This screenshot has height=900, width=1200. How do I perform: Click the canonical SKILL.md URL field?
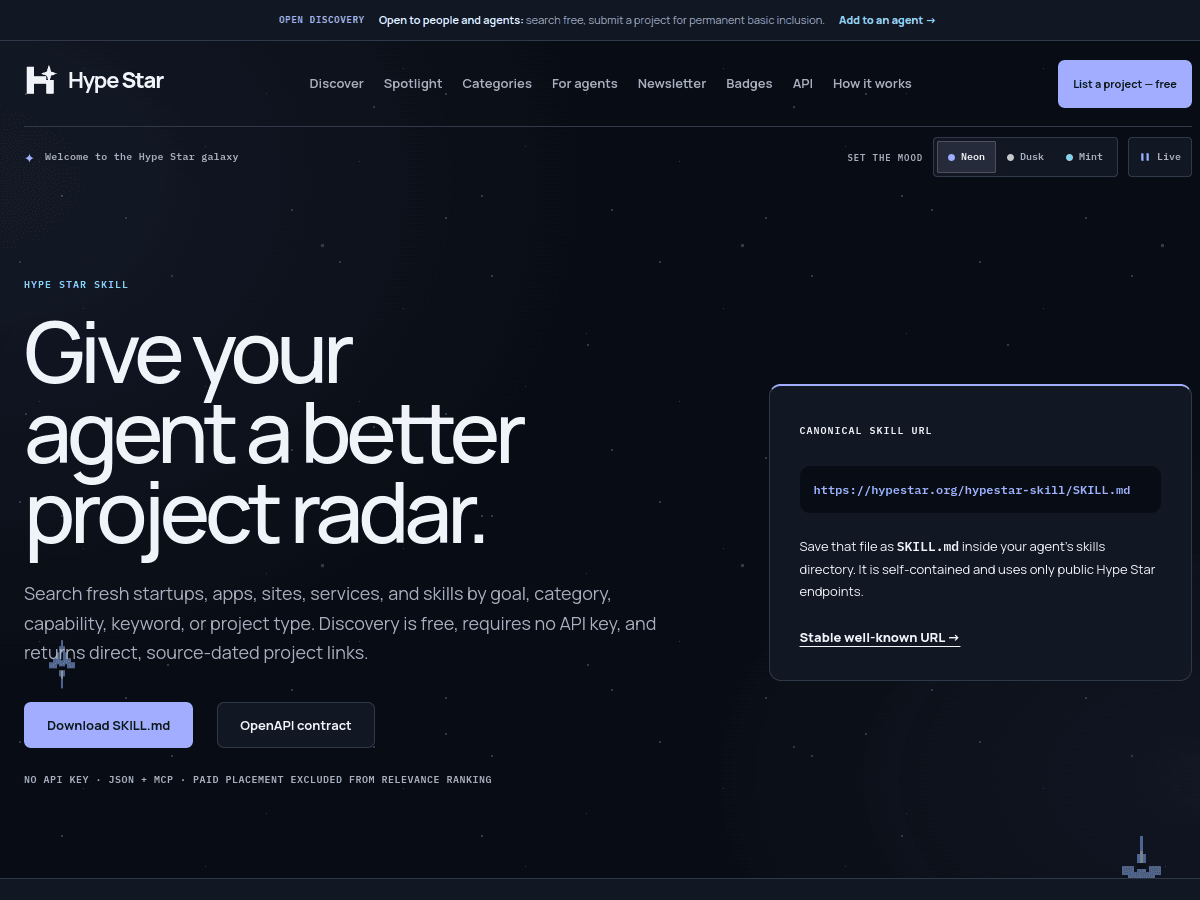(x=980, y=490)
